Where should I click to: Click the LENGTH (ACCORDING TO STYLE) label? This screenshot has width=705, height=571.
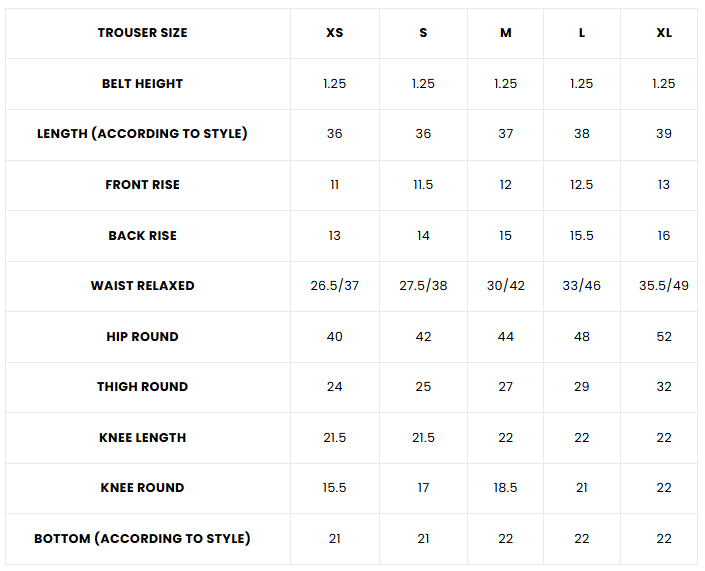[x=142, y=134]
